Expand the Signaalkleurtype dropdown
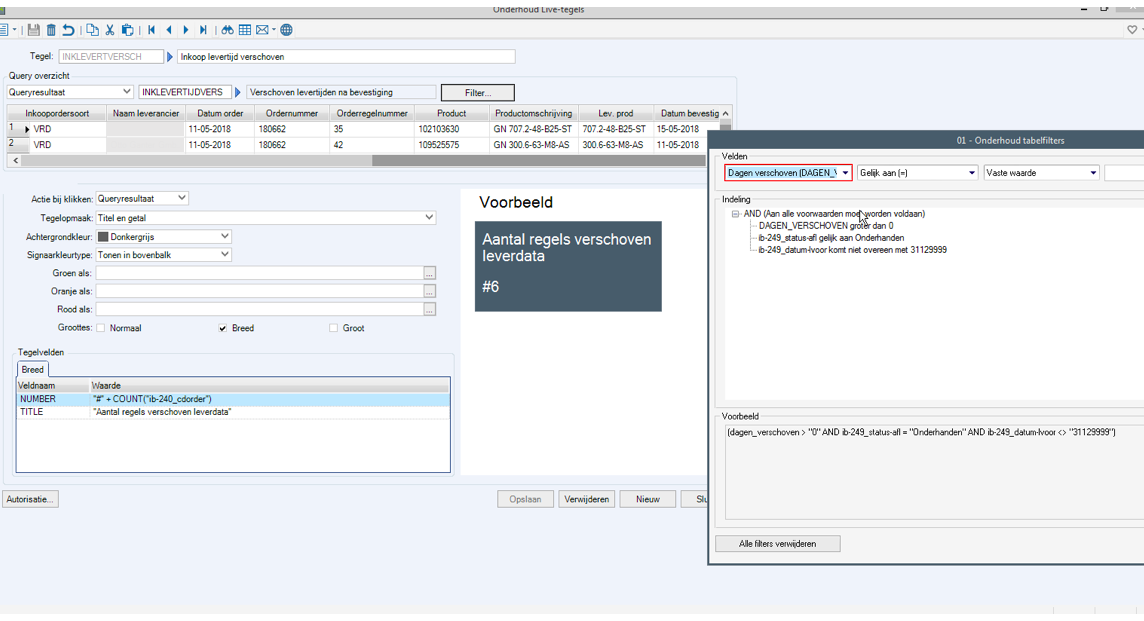The height and width of the screenshot is (621, 1144). [x=224, y=255]
